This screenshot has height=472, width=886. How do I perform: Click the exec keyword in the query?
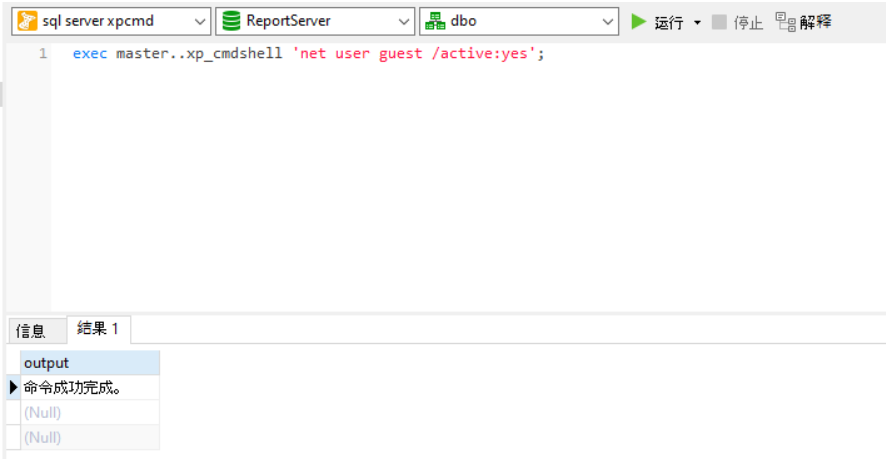90,54
